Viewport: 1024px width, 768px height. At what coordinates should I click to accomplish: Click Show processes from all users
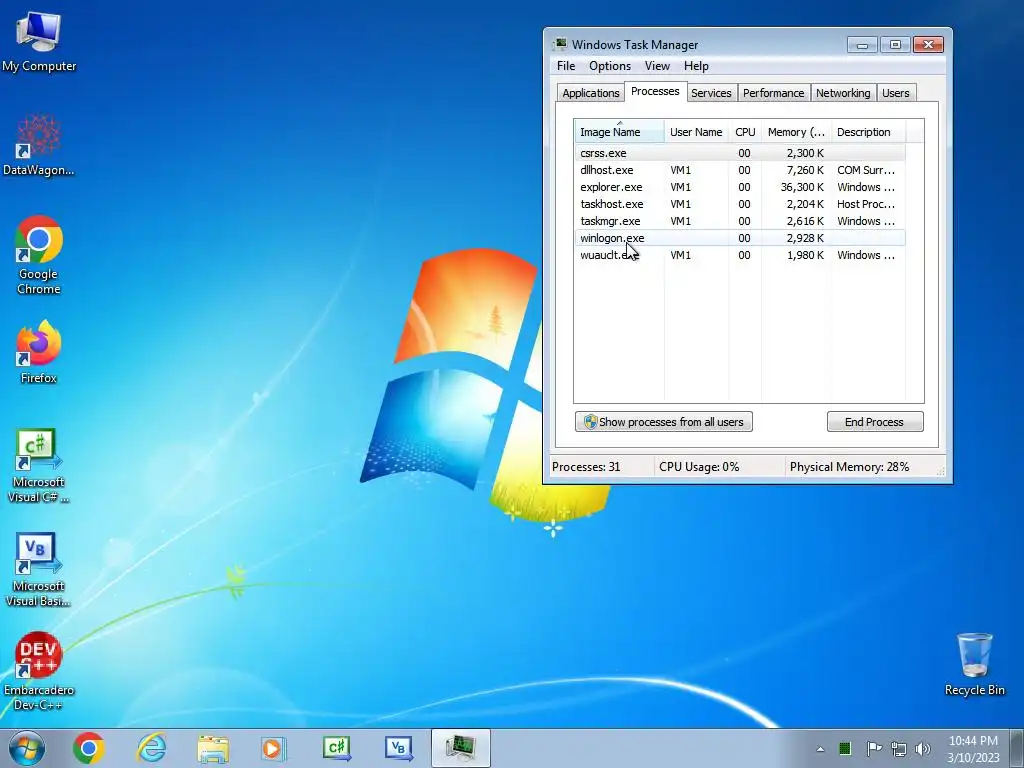tap(664, 422)
